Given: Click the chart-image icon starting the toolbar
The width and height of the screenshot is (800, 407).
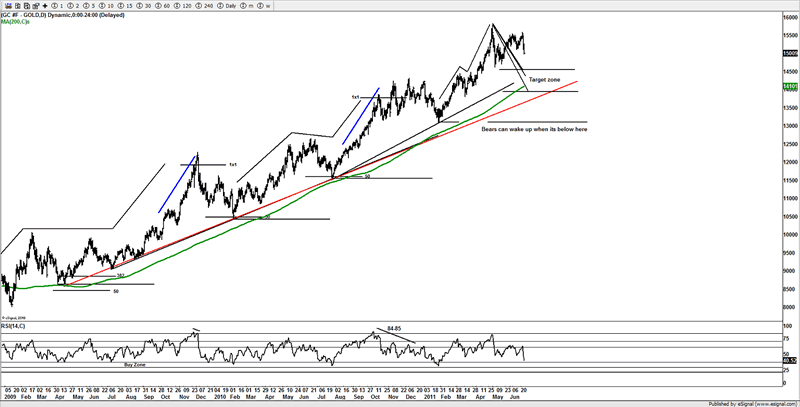Looking at the screenshot, I should pyautogui.click(x=8, y=6).
